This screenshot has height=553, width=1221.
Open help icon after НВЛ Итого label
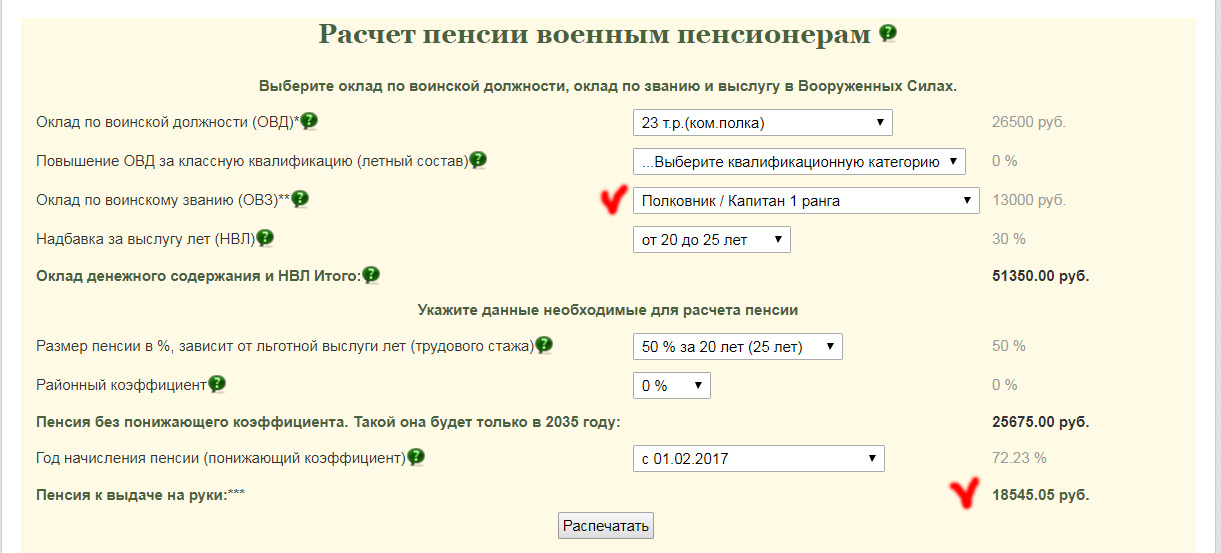pos(370,274)
